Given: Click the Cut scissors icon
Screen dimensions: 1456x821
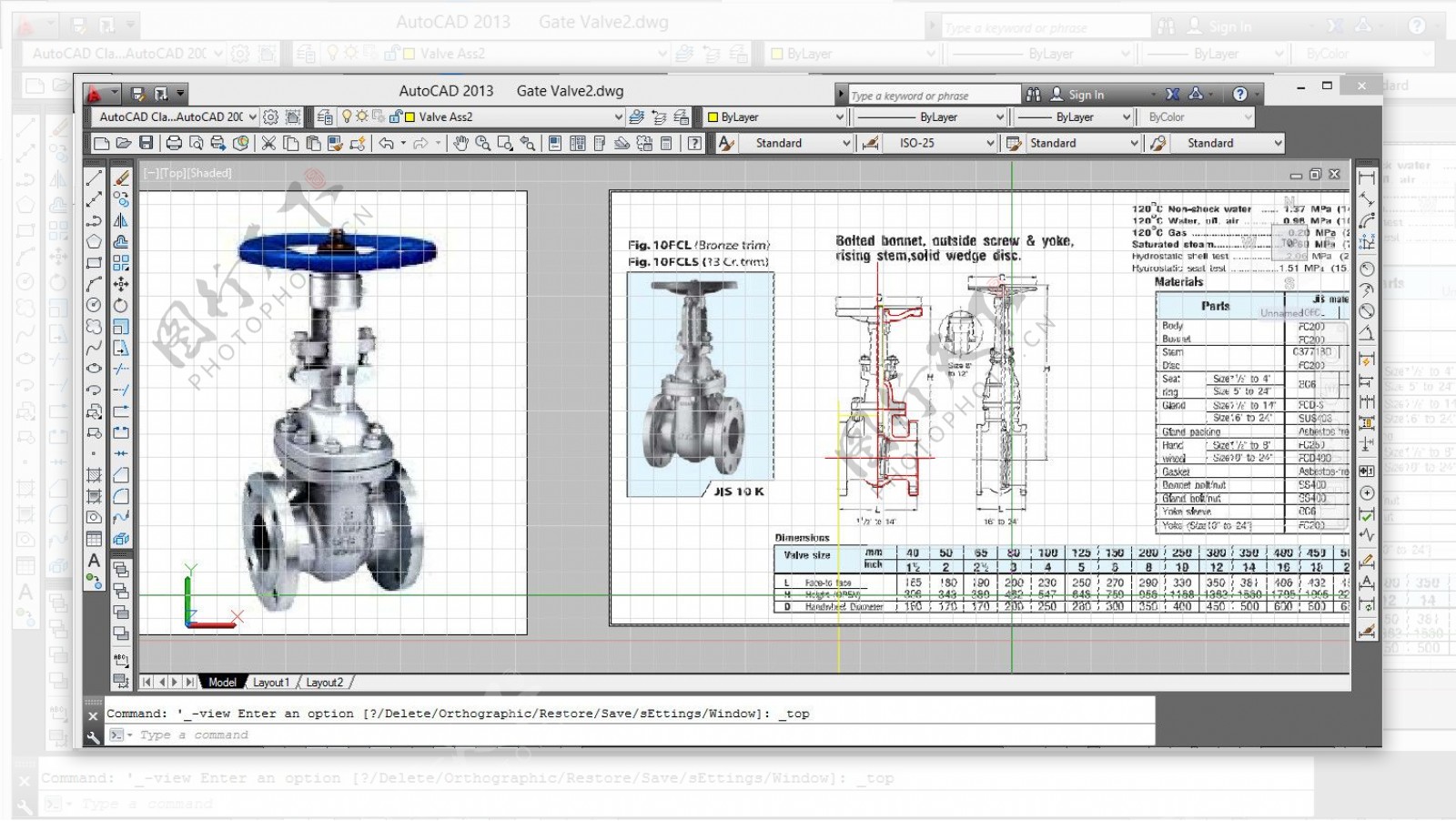Looking at the screenshot, I should 268,143.
